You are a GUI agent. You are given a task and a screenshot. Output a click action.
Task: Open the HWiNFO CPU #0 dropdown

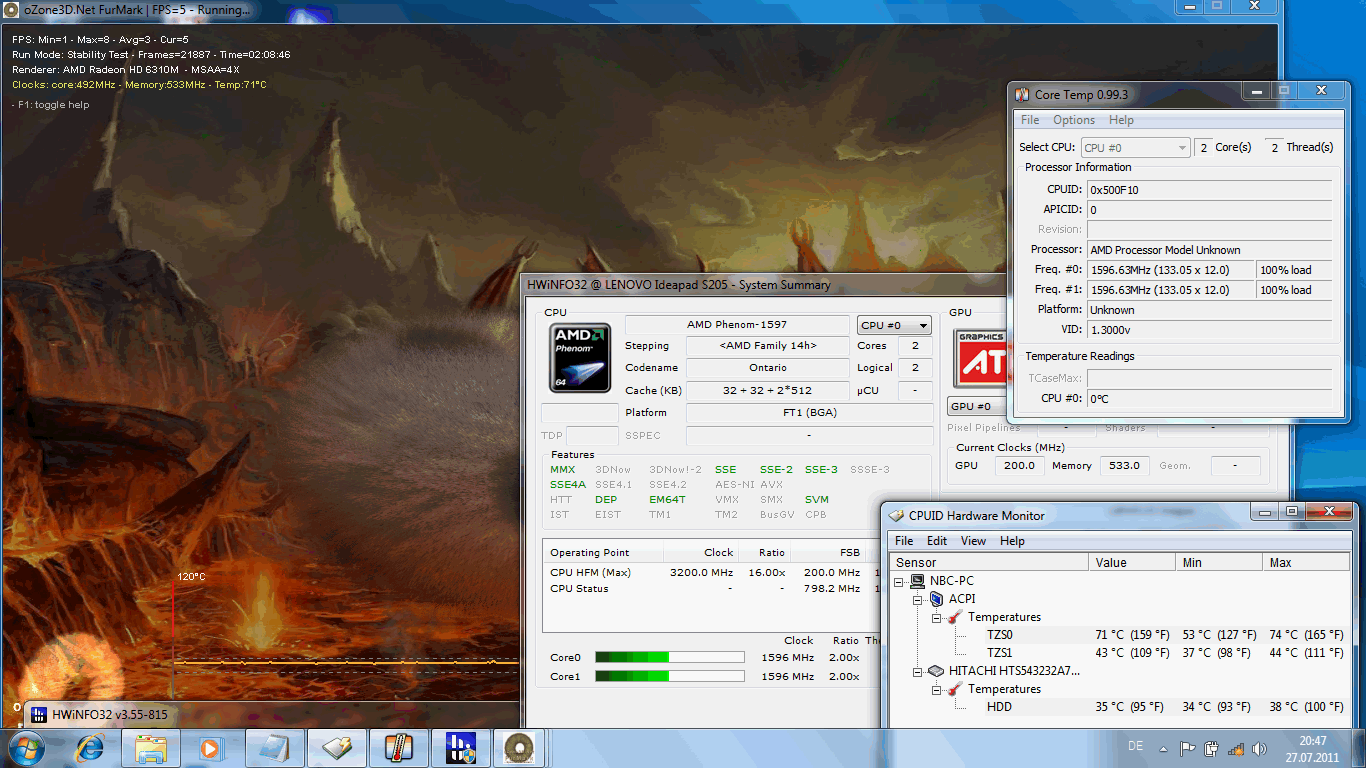click(894, 325)
